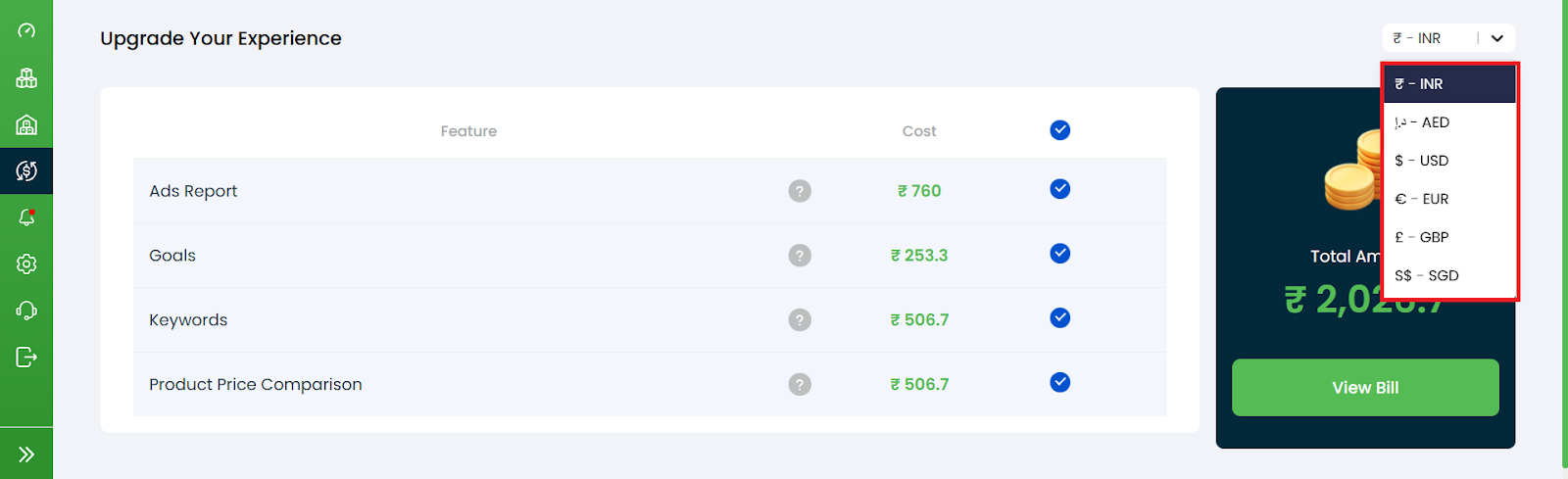1568x479 pixels.
Task: Click the View Bill button
Action: [x=1364, y=388]
